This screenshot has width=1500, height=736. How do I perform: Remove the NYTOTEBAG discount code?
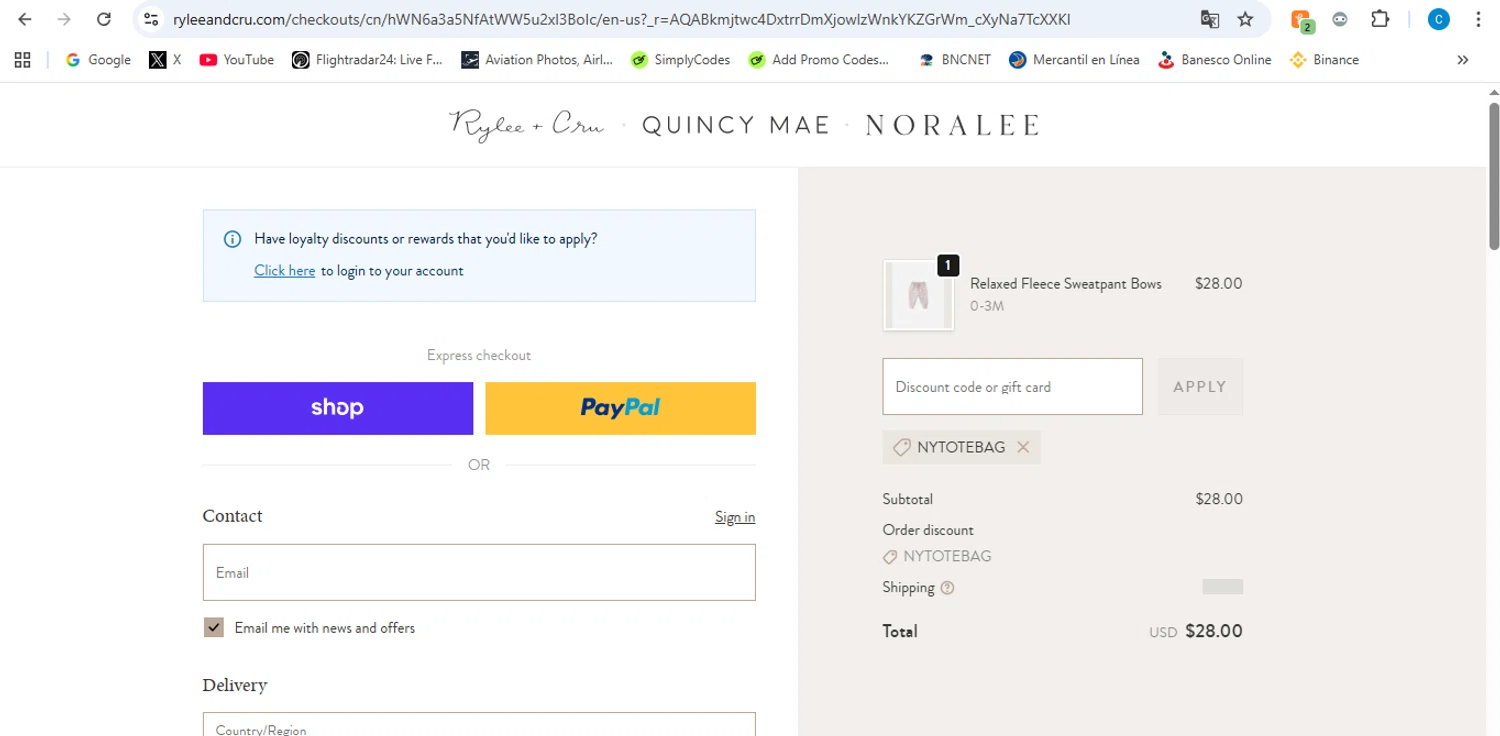(1023, 447)
